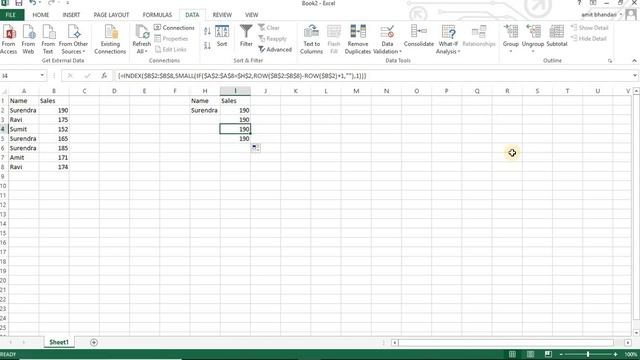Select cell B3 with value 175
Viewport: 640px width, 360px height.
tap(54, 120)
